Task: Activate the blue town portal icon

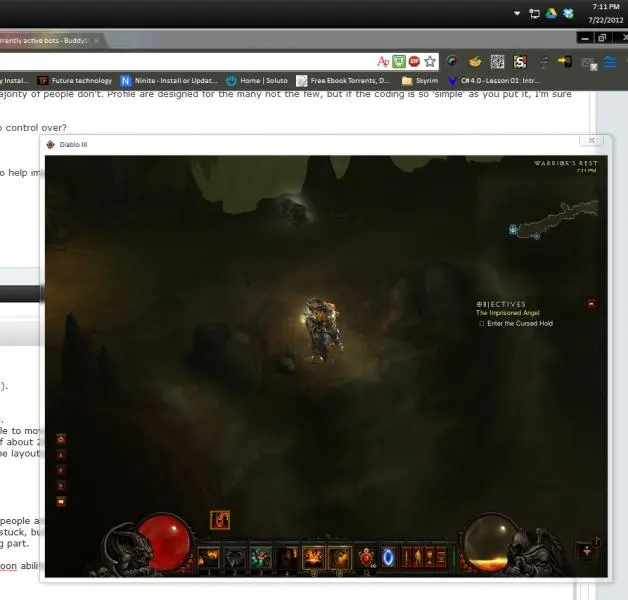Action: 388,557
